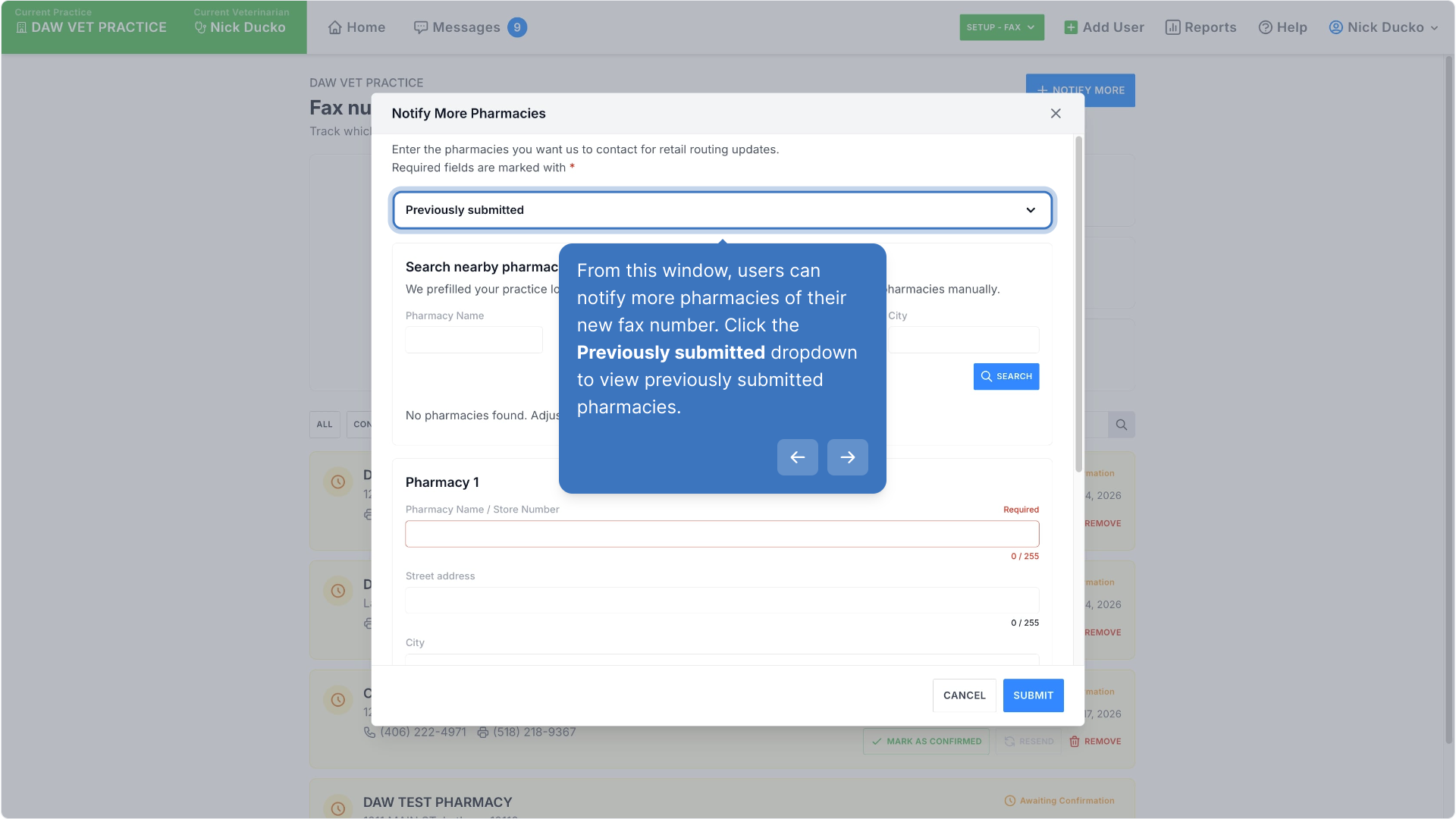Click the Pharmacy Name search field
The image size is (1456, 819).
pos(474,340)
